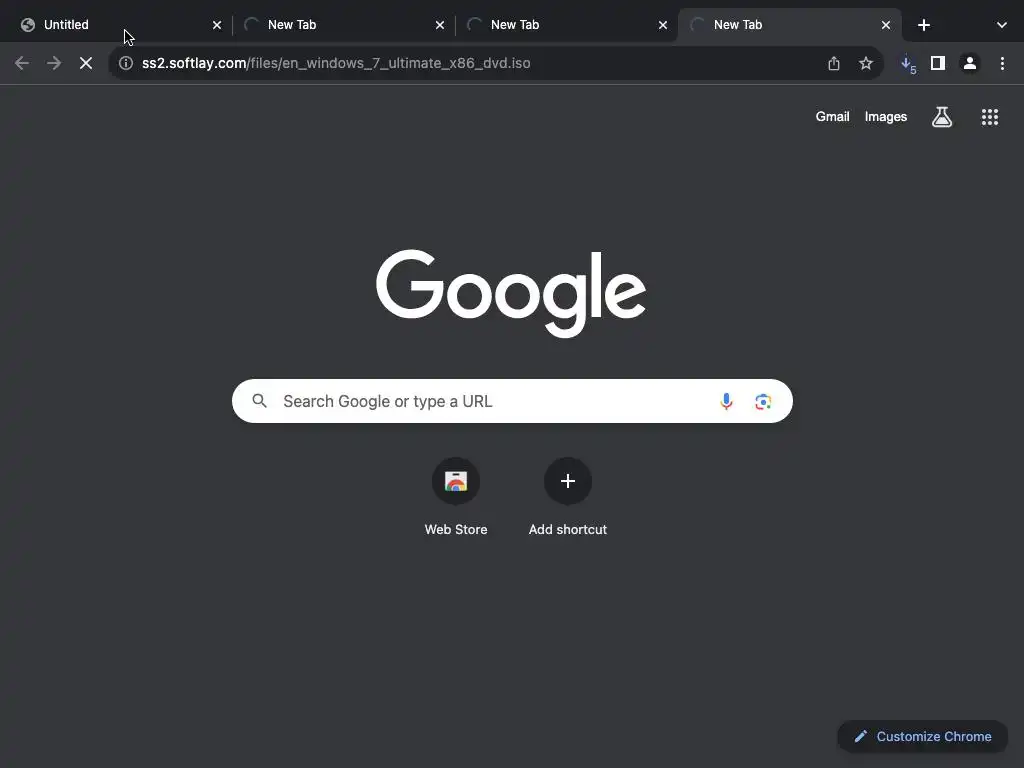Stop loading the page
Image resolution: width=1024 pixels, height=768 pixels.
coord(86,63)
